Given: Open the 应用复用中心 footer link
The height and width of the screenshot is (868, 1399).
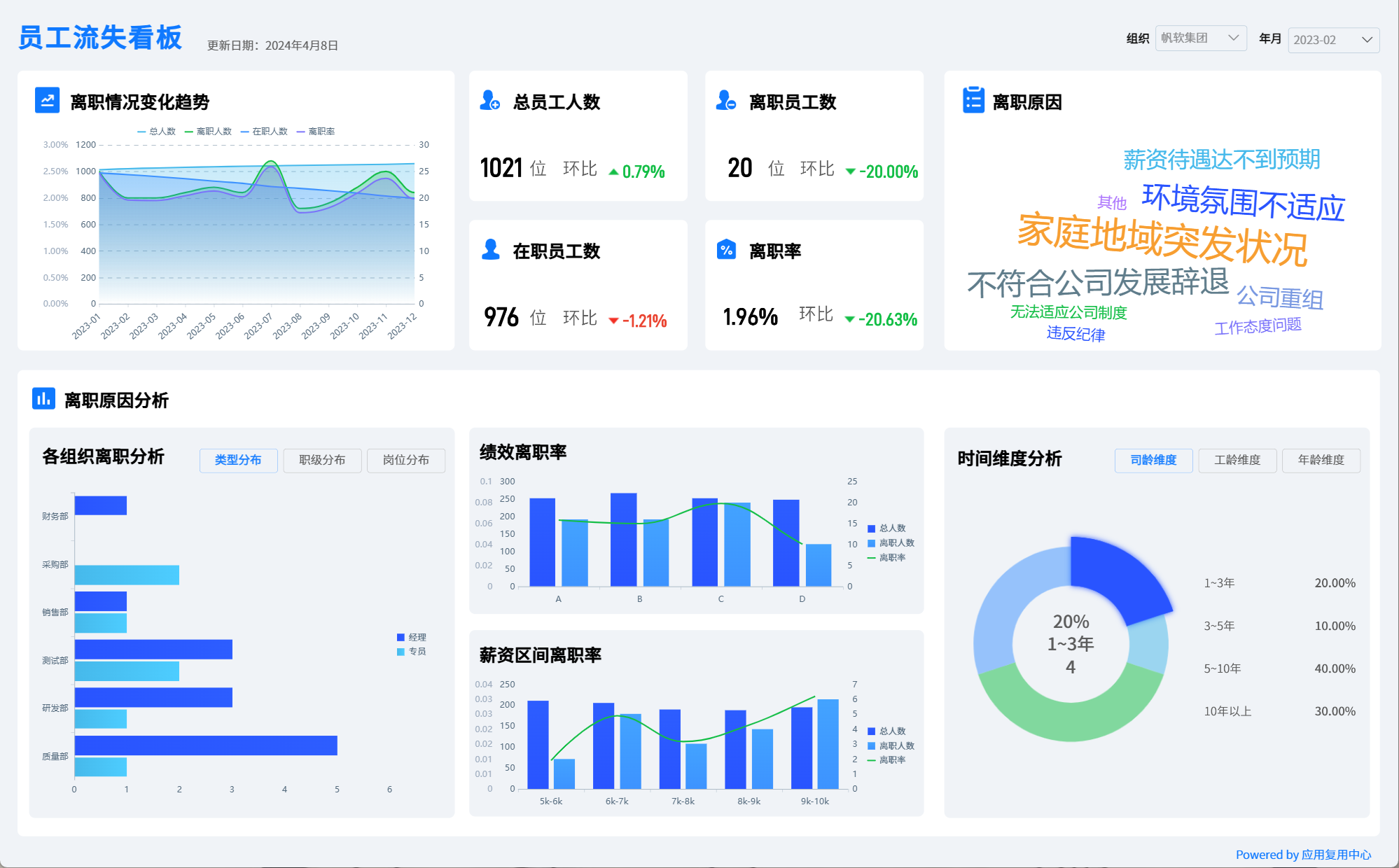Looking at the screenshot, I should (1336, 855).
